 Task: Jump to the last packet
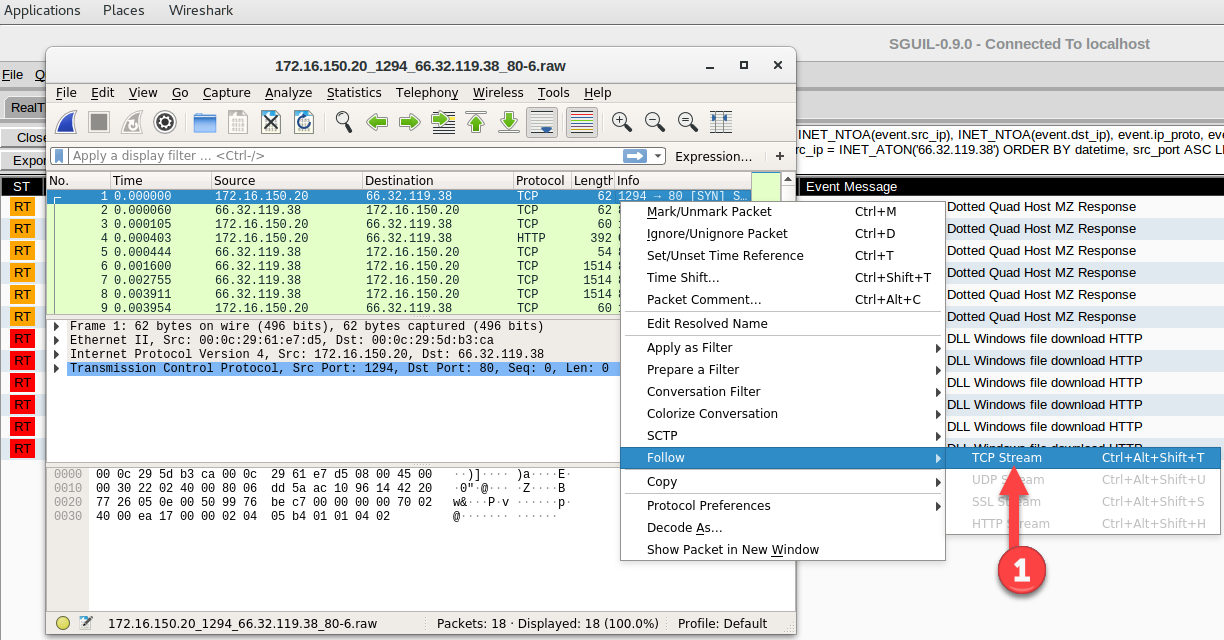[509, 122]
